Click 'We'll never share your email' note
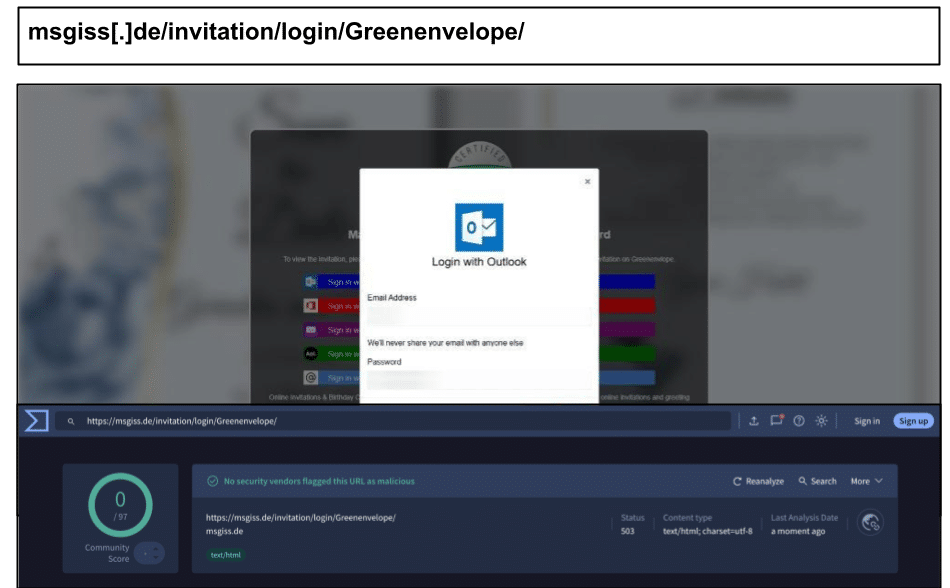This screenshot has height=588, width=950. click(x=445, y=343)
